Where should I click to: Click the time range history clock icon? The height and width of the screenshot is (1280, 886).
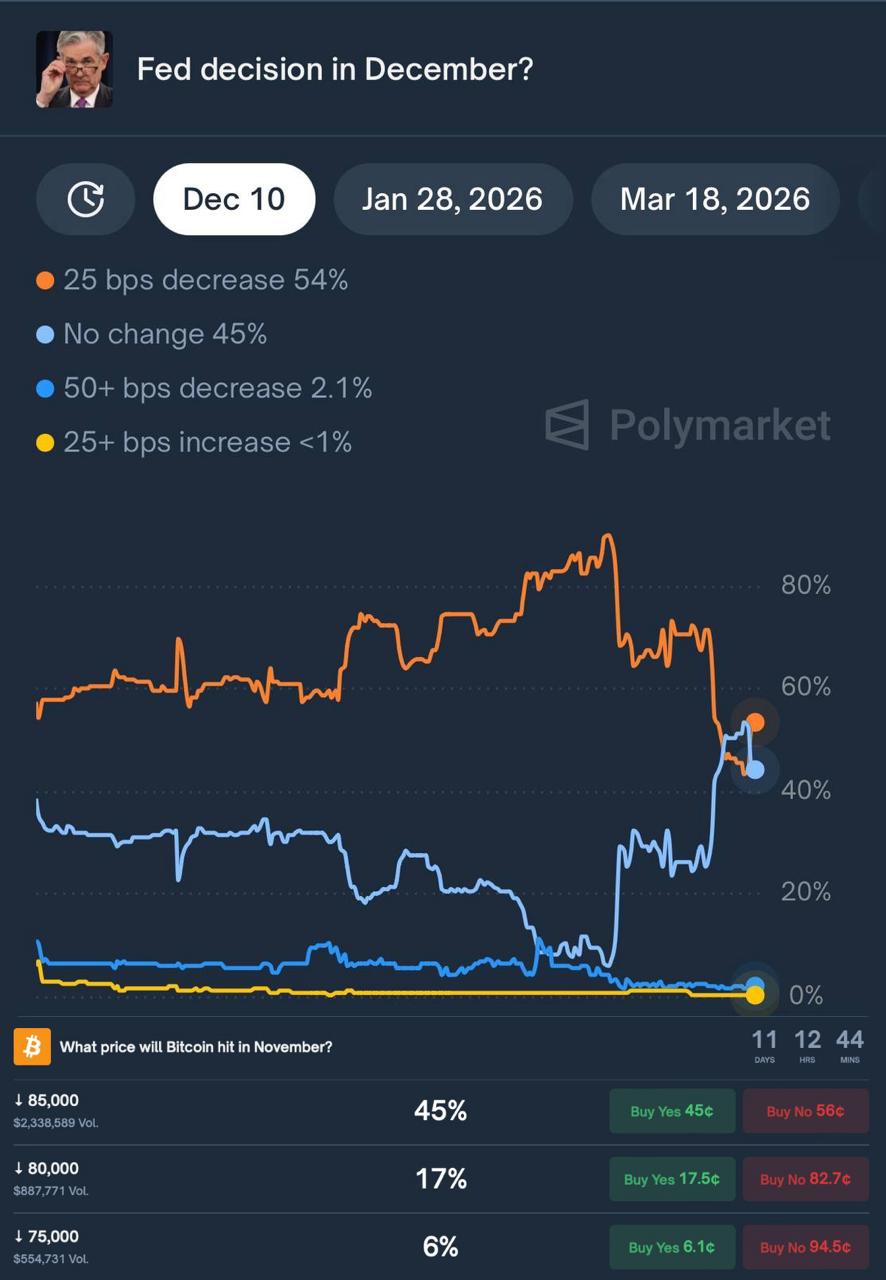coord(85,198)
